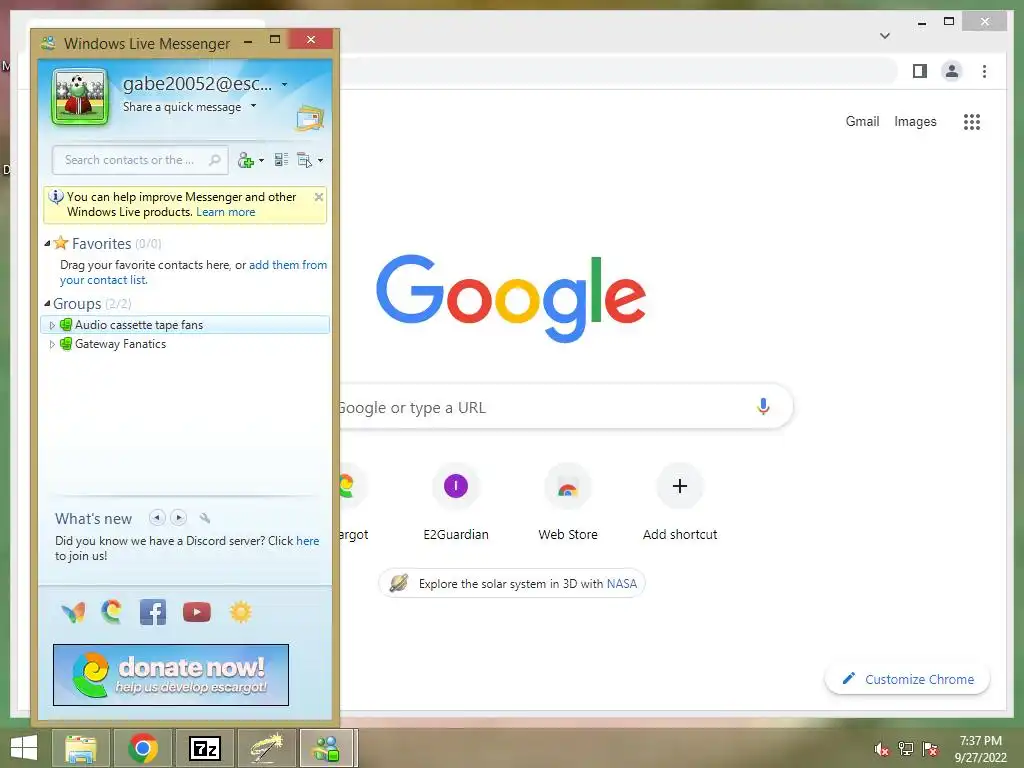Open the gabe20052 status dropdown arrow
1024x768 pixels.
click(285, 84)
